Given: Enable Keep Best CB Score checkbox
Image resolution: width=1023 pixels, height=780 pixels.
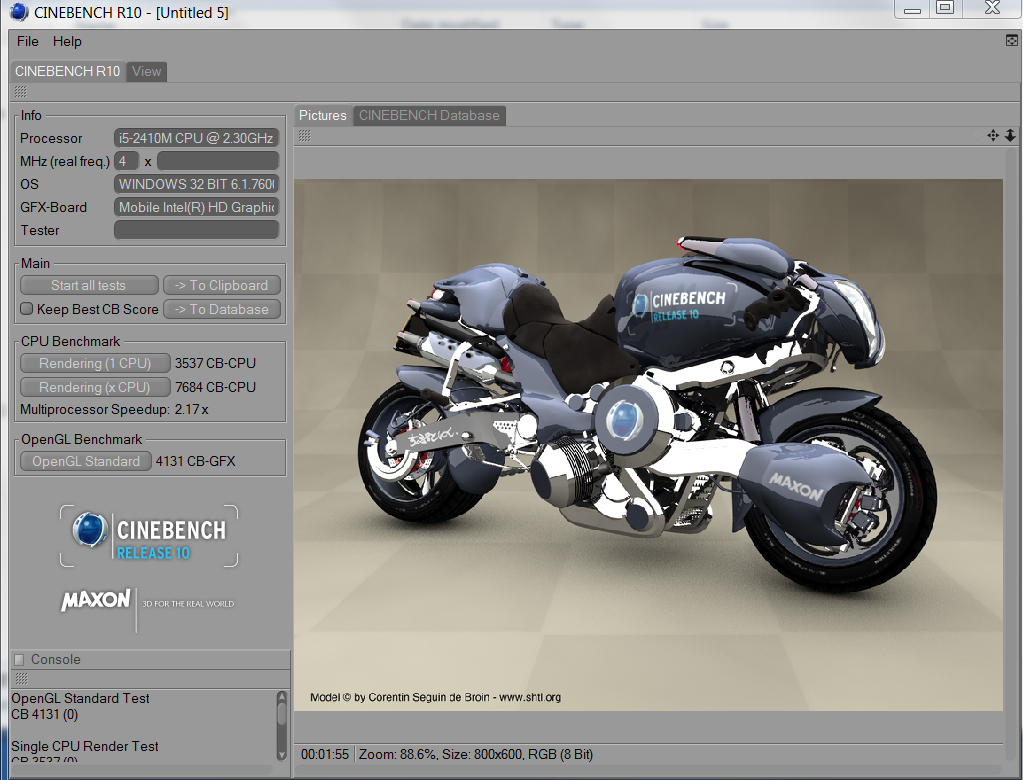Looking at the screenshot, I should coord(27,308).
